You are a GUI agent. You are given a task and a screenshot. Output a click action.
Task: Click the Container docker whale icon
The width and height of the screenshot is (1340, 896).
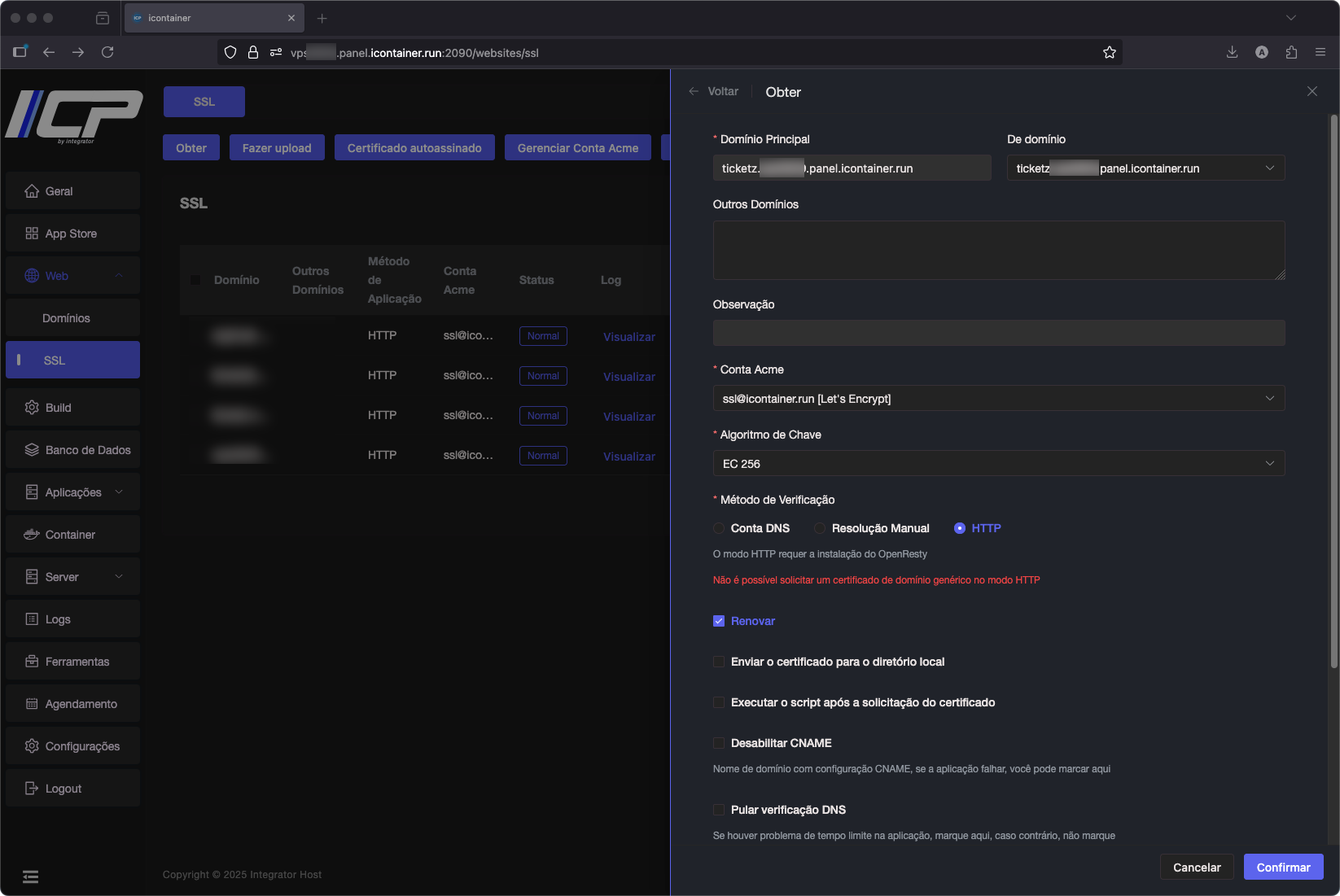point(32,535)
